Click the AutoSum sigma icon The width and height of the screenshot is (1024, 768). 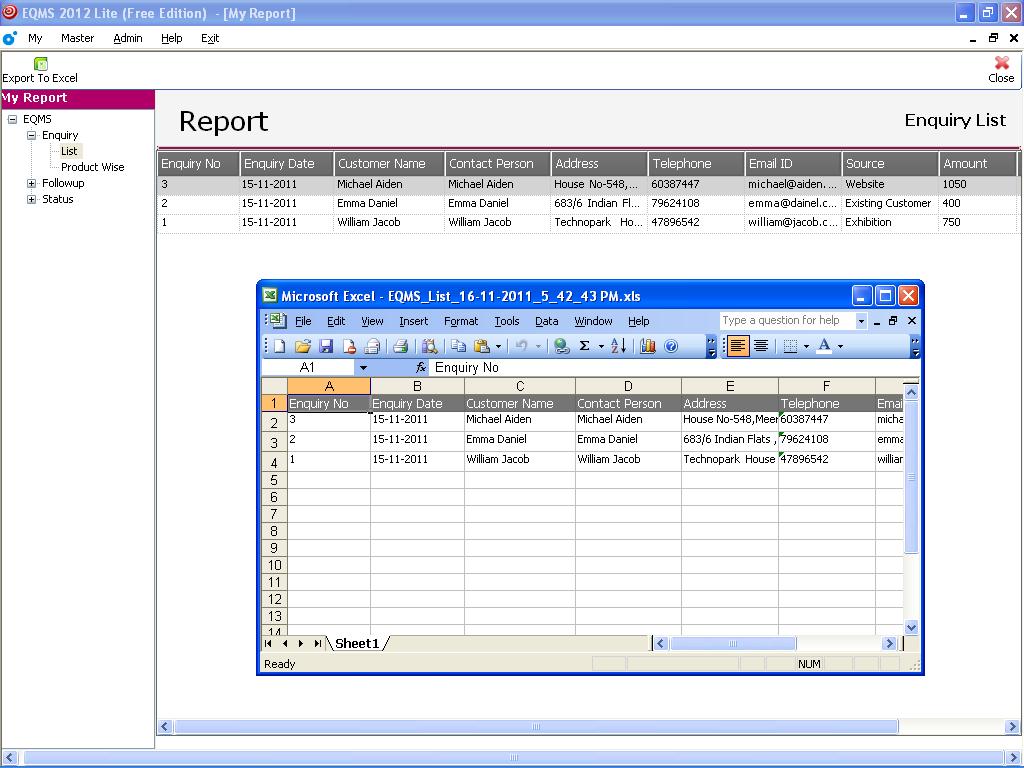coord(584,346)
